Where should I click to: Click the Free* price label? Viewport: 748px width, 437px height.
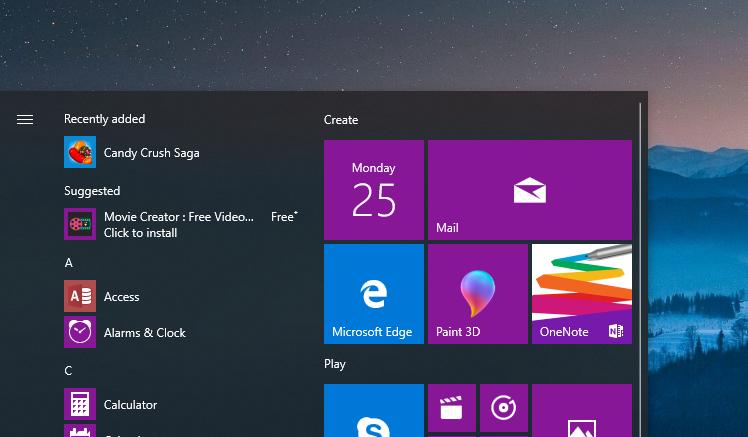point(284,217)
